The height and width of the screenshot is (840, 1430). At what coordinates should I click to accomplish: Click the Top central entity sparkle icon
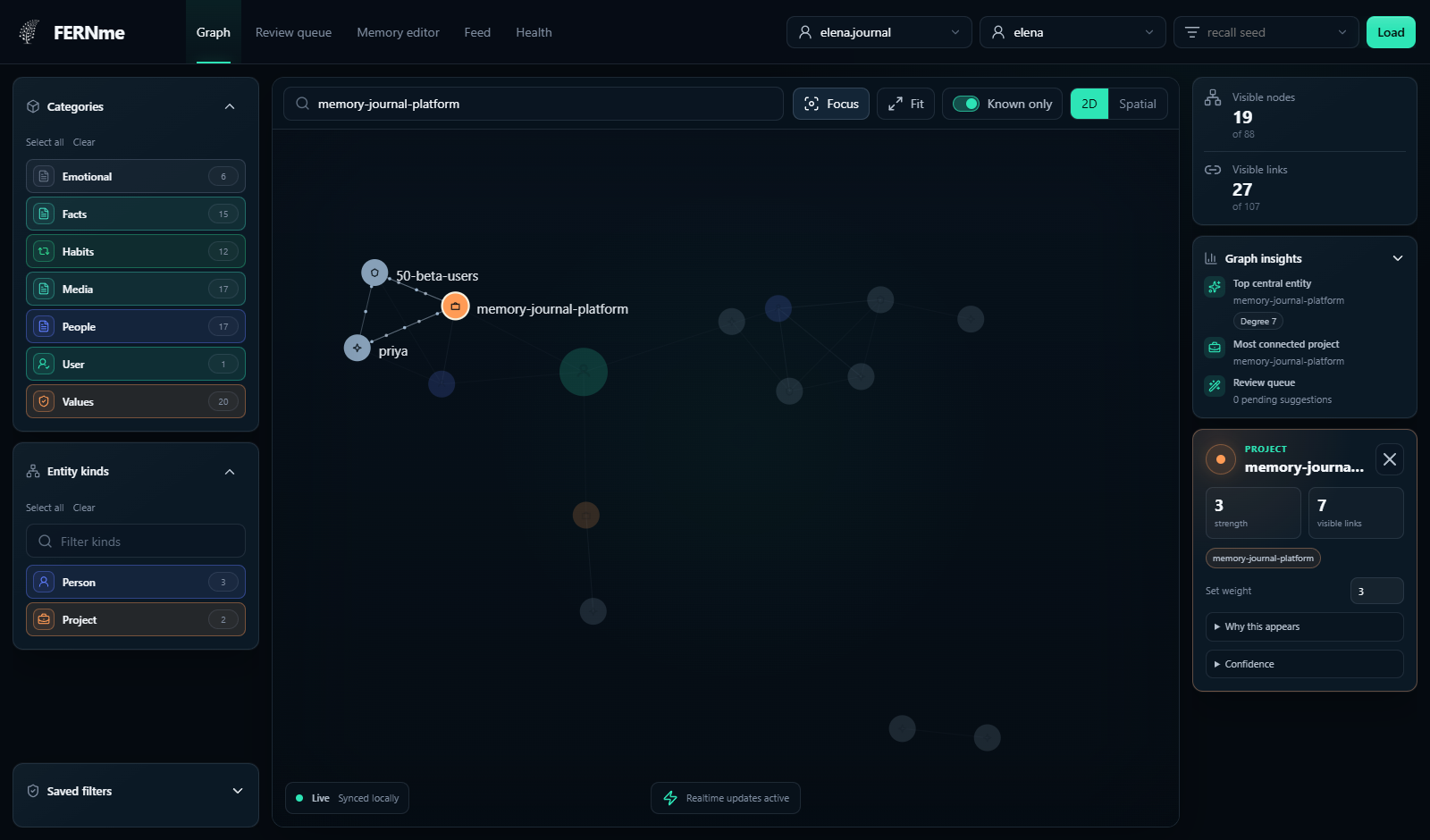click(1215, 287)
